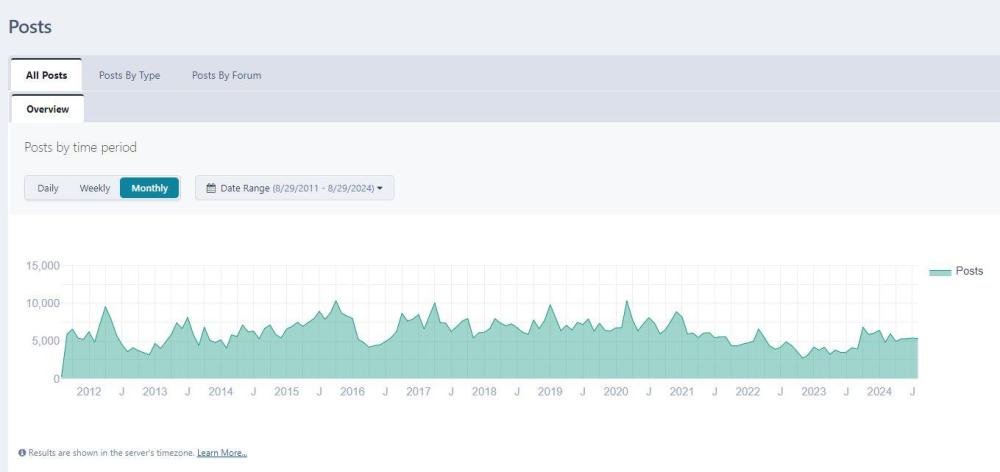Toggle the Posts series via legend label
The image size is (1000, 472).
[x=969, y=271]
